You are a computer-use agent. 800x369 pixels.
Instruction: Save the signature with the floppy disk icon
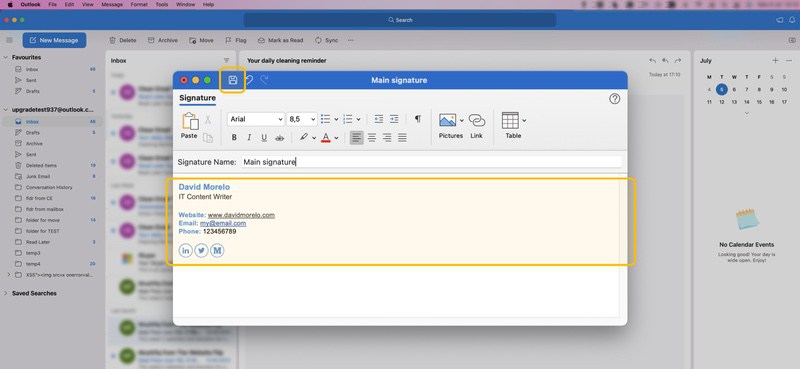pos(233,80)
